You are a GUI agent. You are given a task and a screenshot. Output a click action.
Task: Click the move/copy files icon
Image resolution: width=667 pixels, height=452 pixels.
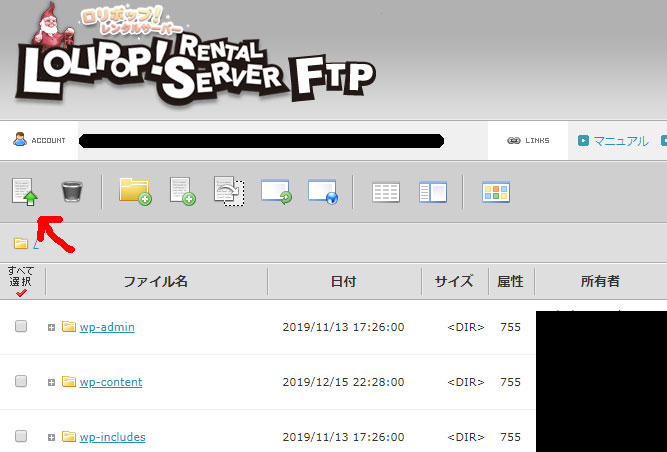click(x=229, y=191)
